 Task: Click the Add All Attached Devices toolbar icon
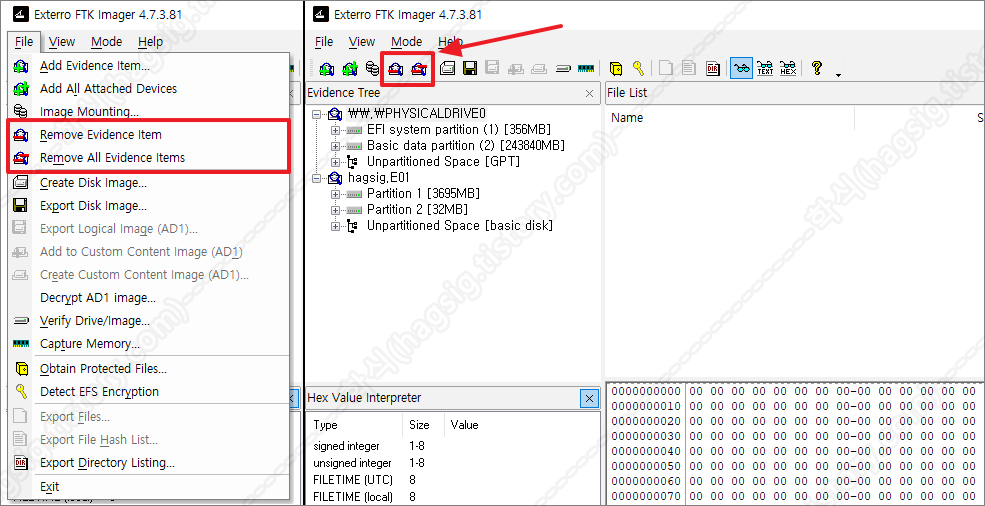click(350, 69)
